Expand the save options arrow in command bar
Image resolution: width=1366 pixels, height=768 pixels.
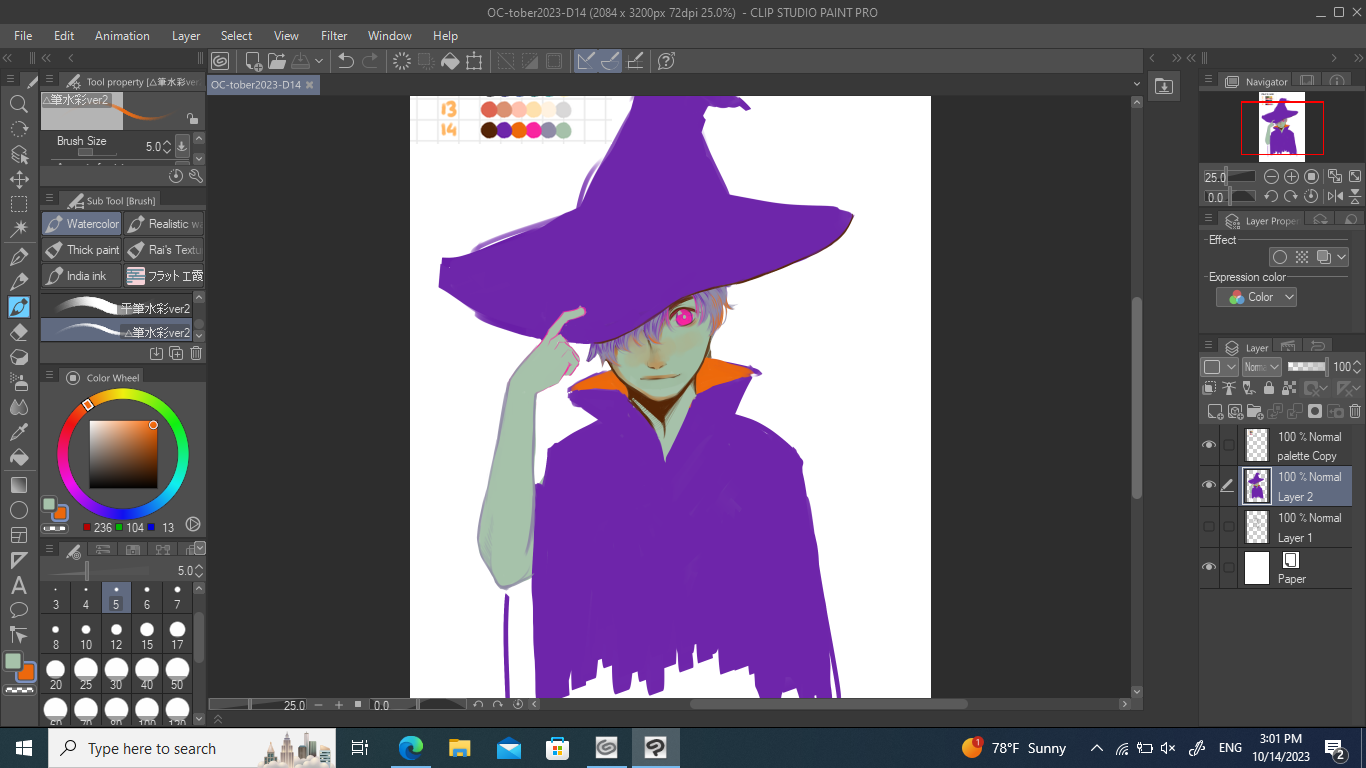pyautogui.click(x=319, y=61)
